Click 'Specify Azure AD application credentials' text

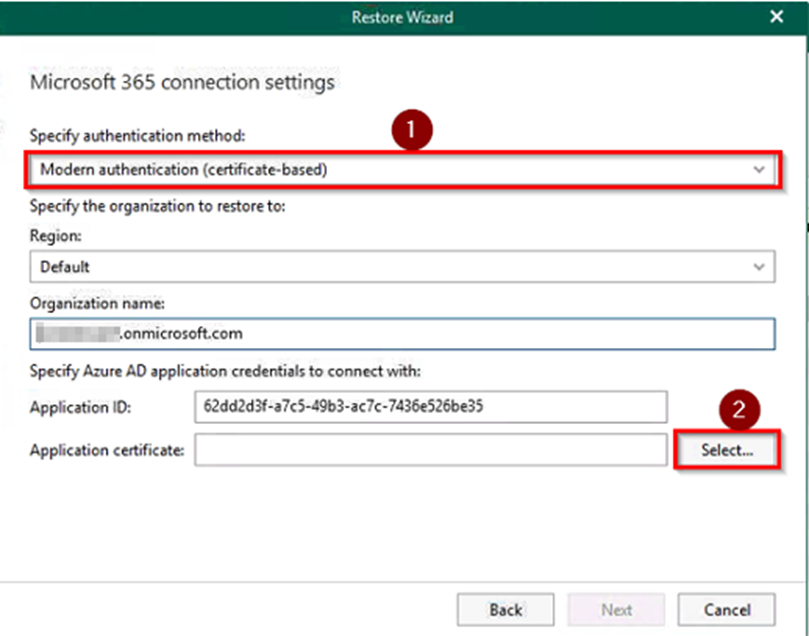tap(225, 371)
